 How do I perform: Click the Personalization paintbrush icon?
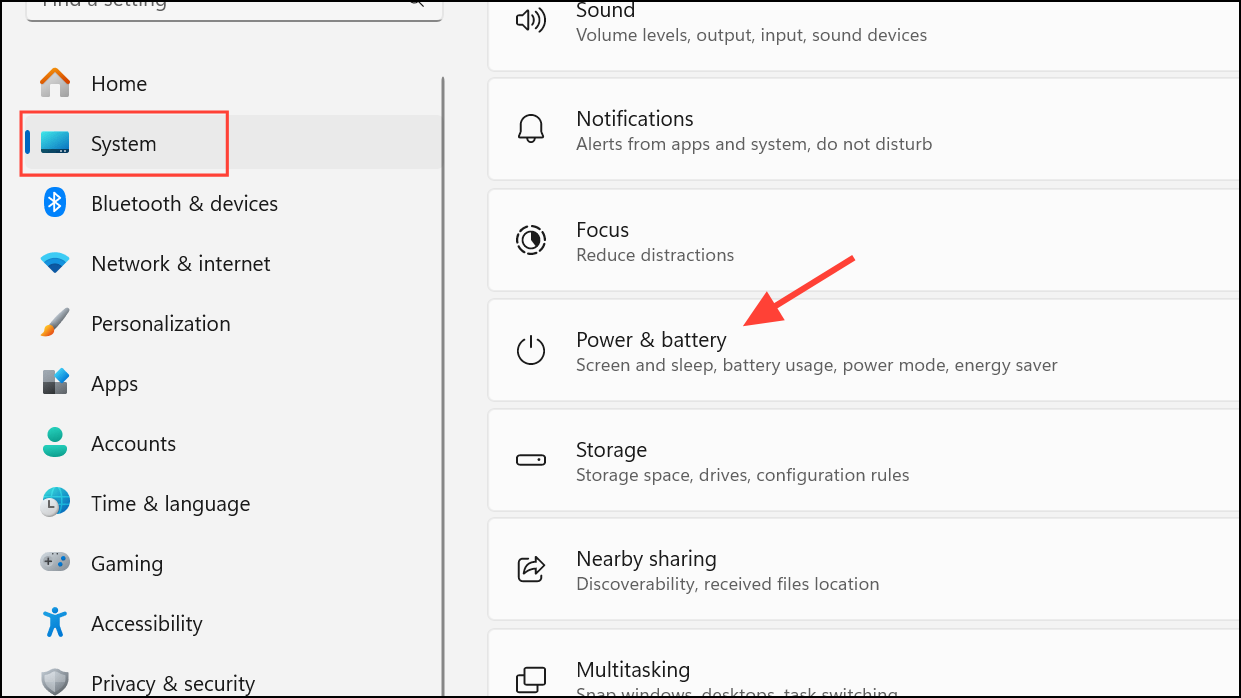tap(55, 323)
